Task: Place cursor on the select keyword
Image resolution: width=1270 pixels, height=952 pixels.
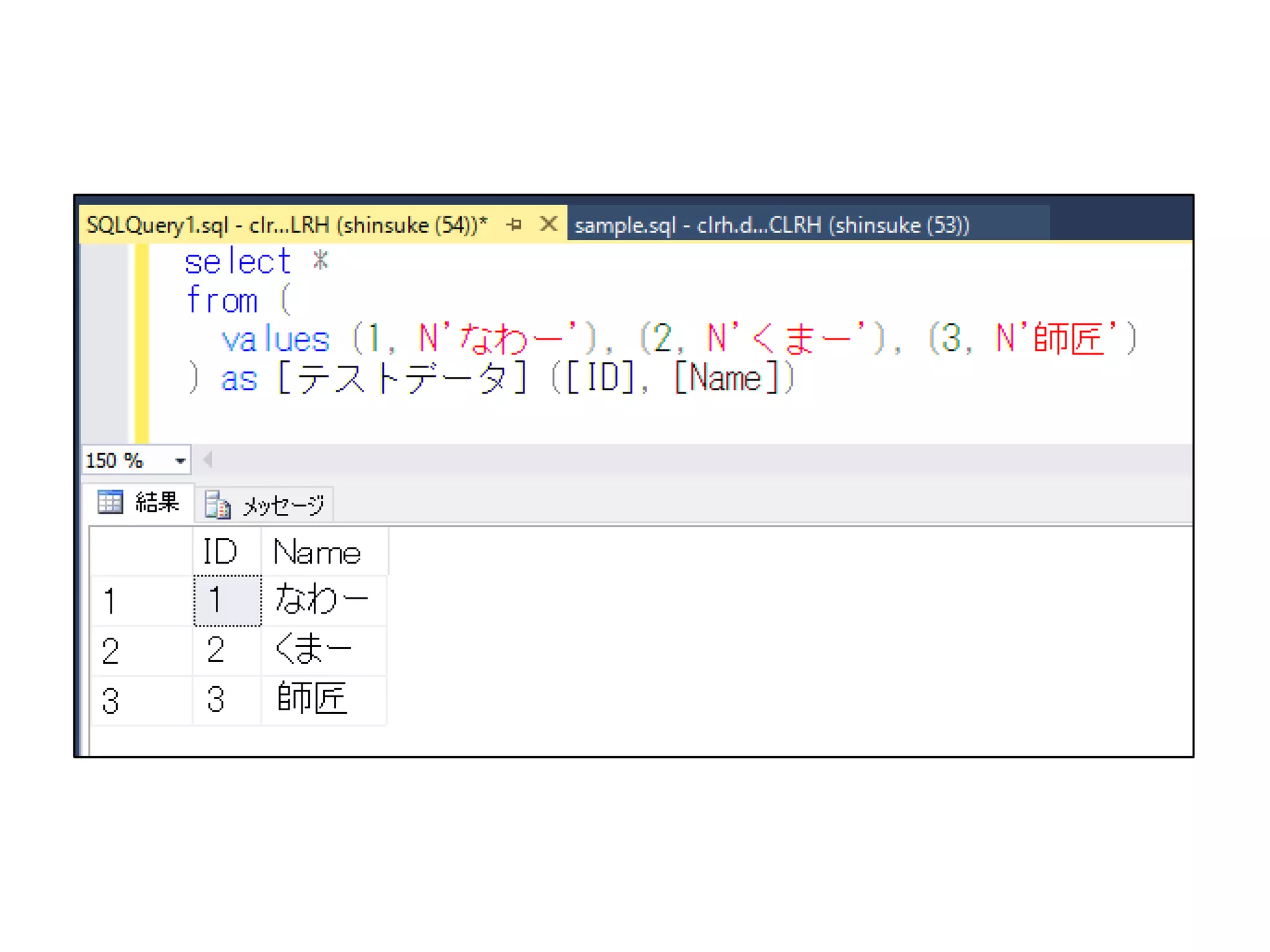Action: click(x=238, y=262)
